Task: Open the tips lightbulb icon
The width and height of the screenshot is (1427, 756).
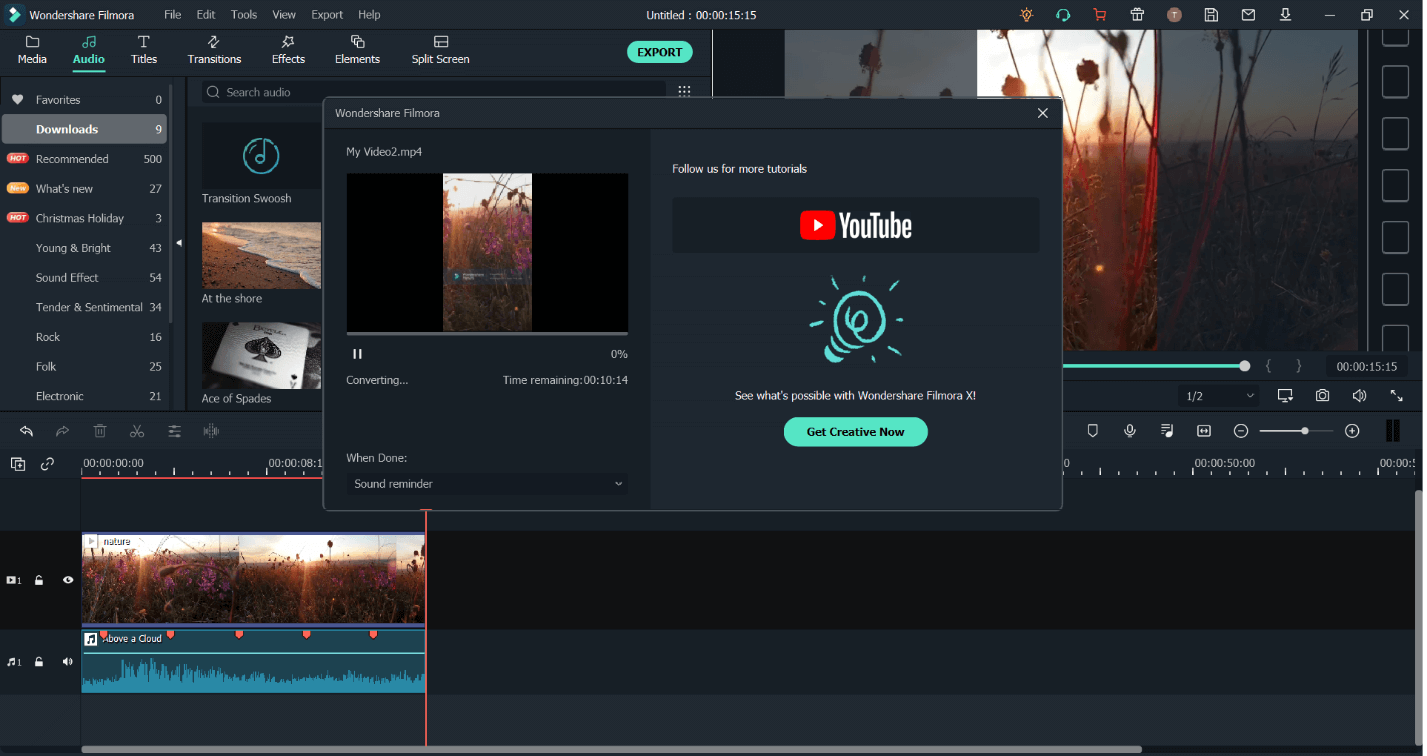Action: [x=1026, y=15]
